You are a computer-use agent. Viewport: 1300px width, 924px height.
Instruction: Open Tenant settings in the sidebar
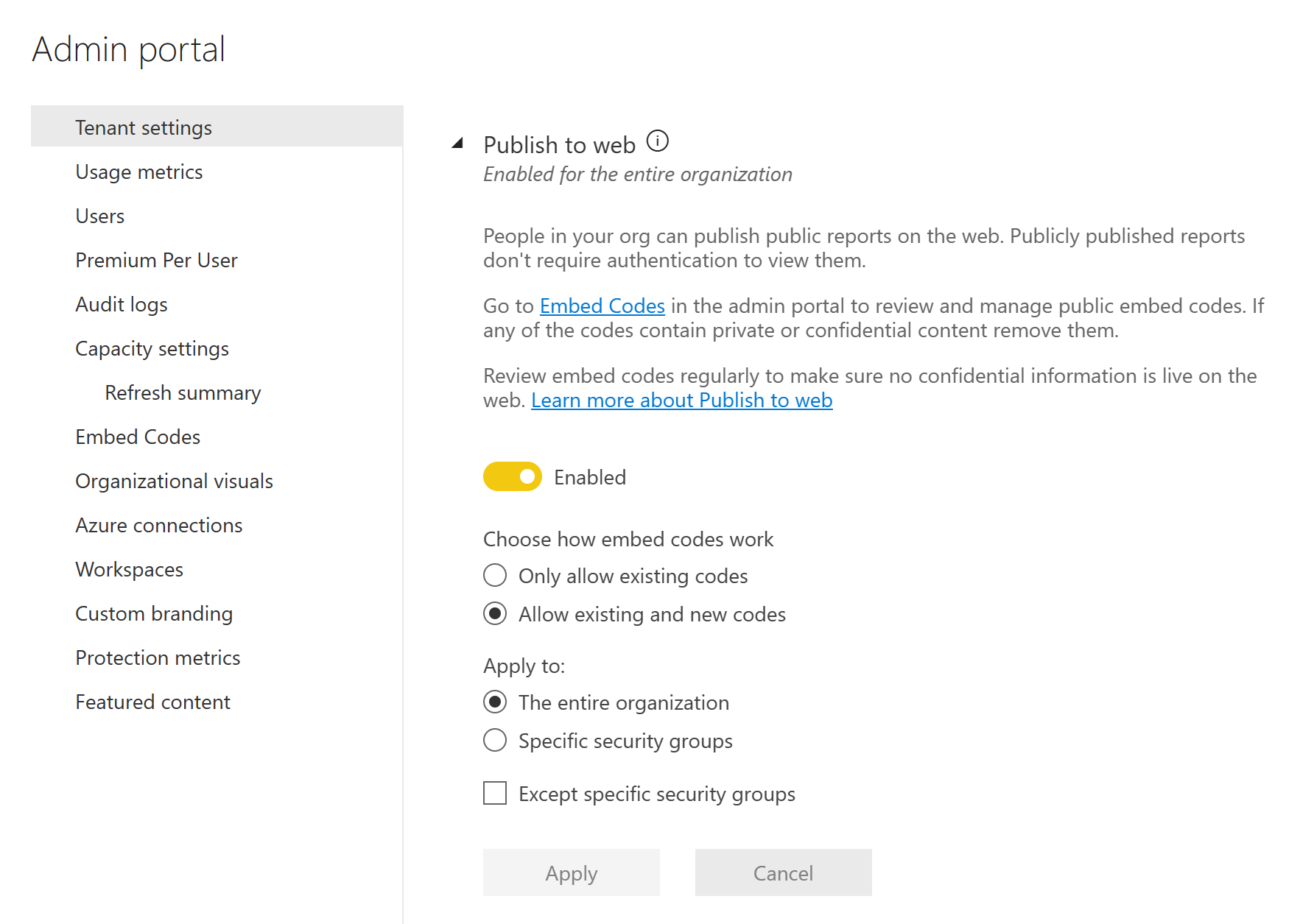tap(217, 126)
